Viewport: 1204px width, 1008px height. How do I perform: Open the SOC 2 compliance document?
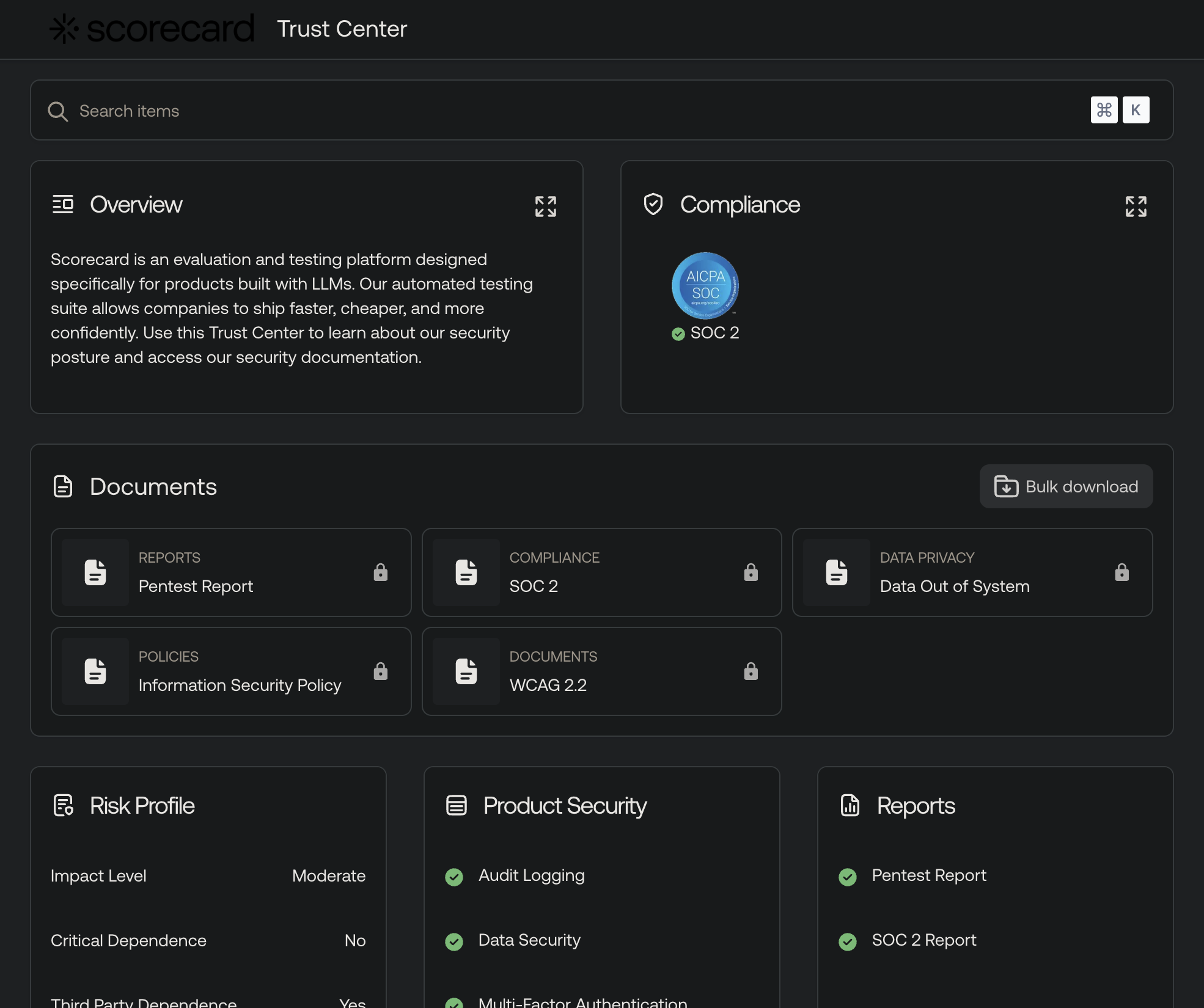pos(601,572)
